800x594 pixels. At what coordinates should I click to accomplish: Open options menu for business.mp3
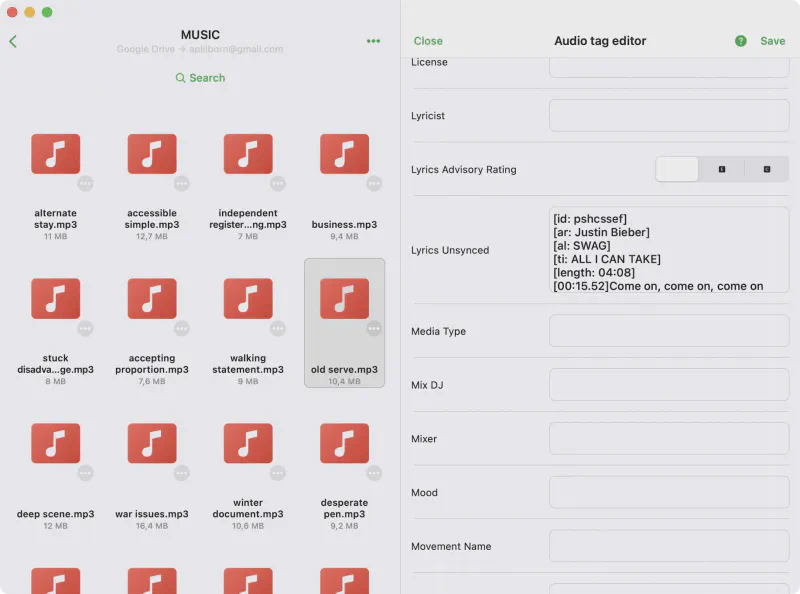(374, 184)
